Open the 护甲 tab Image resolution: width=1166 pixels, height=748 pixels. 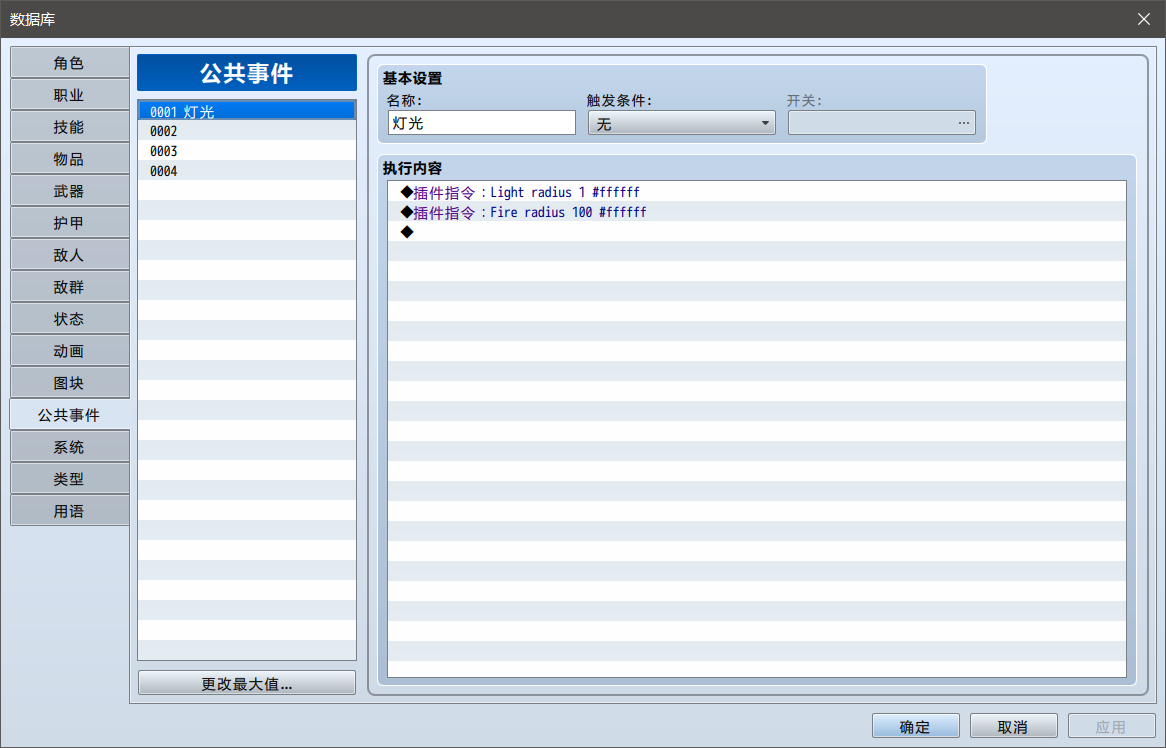(x=69, y=223)
